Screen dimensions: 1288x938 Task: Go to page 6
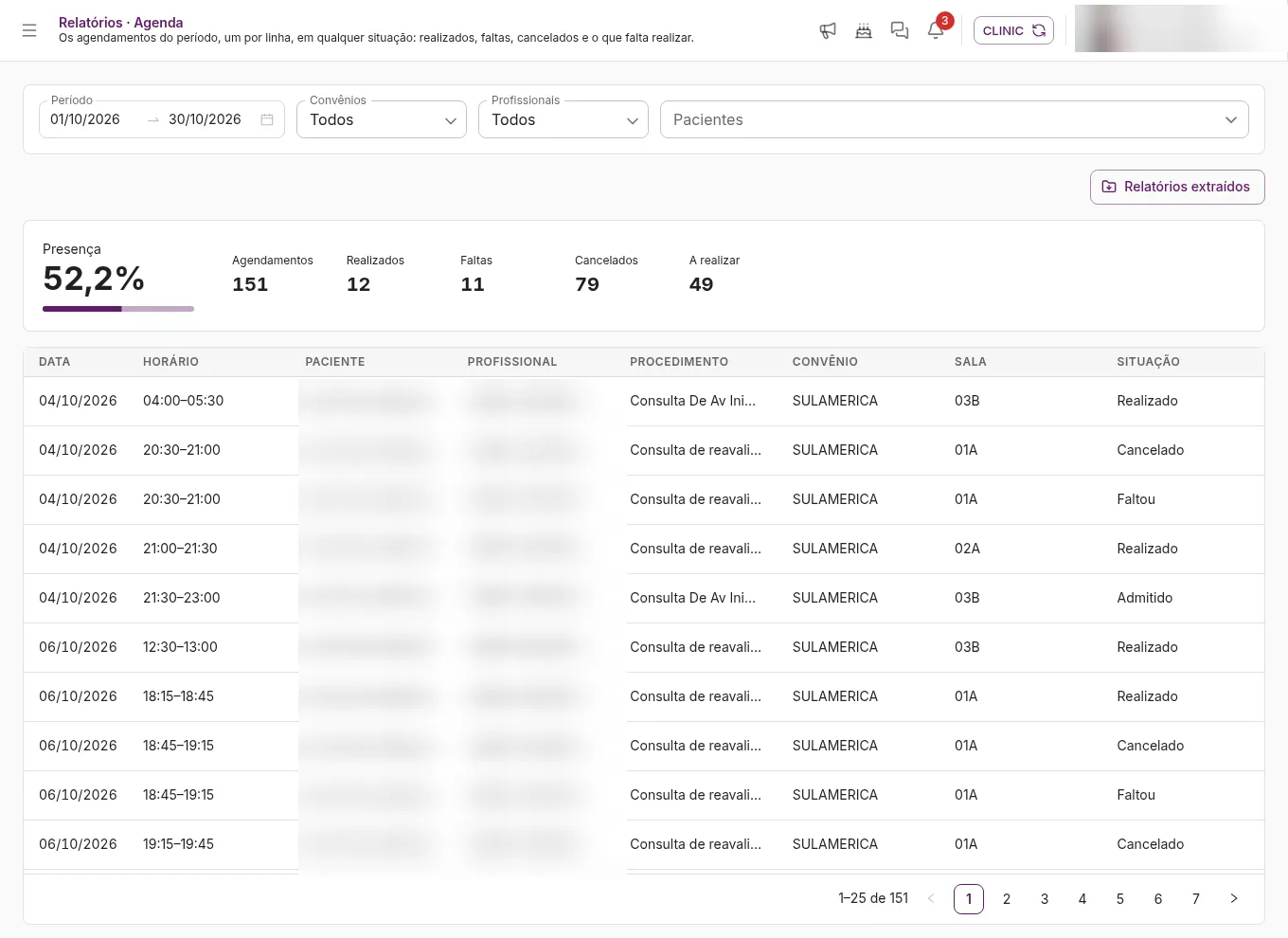1158,898
